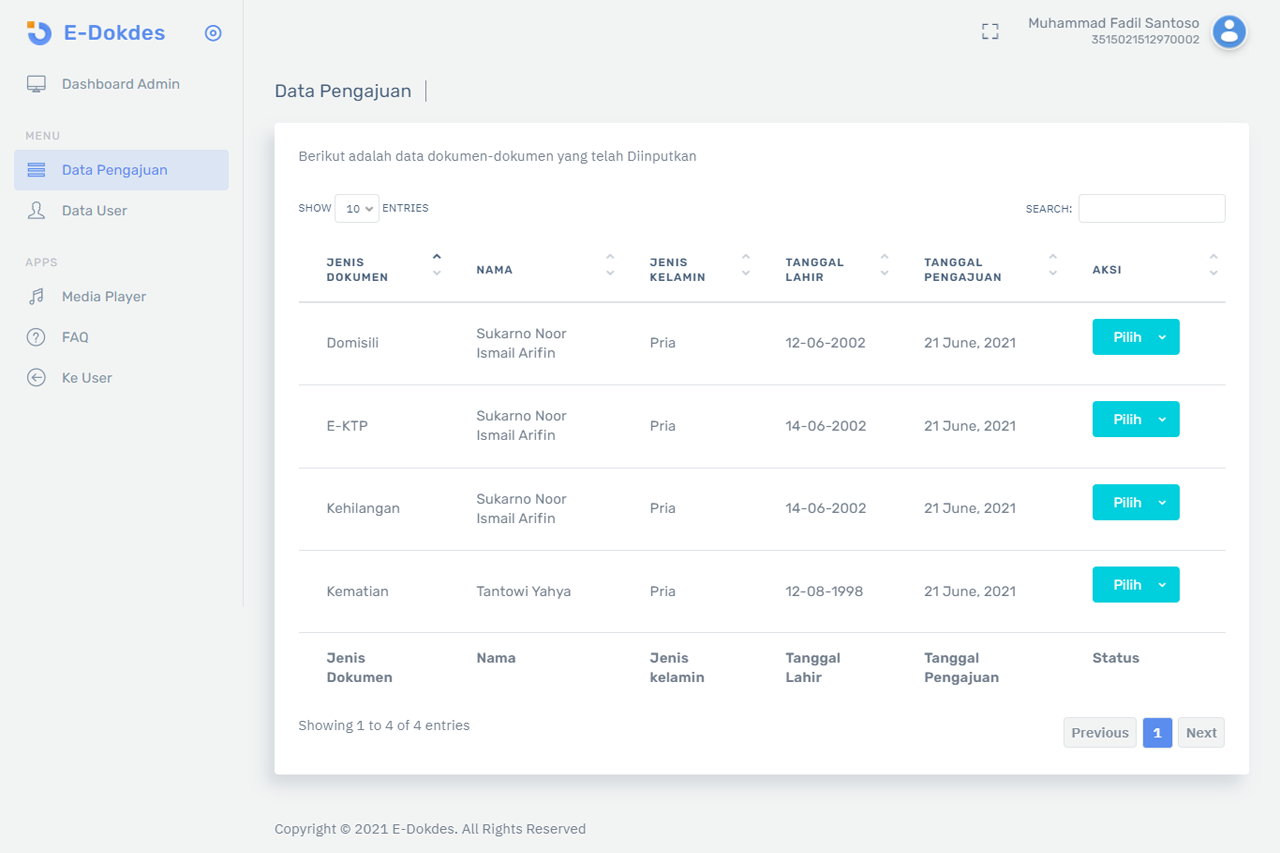Open Pilih action menu for E-KTP row
This screenshot has height=853, width=1280.
[1135, 420]
